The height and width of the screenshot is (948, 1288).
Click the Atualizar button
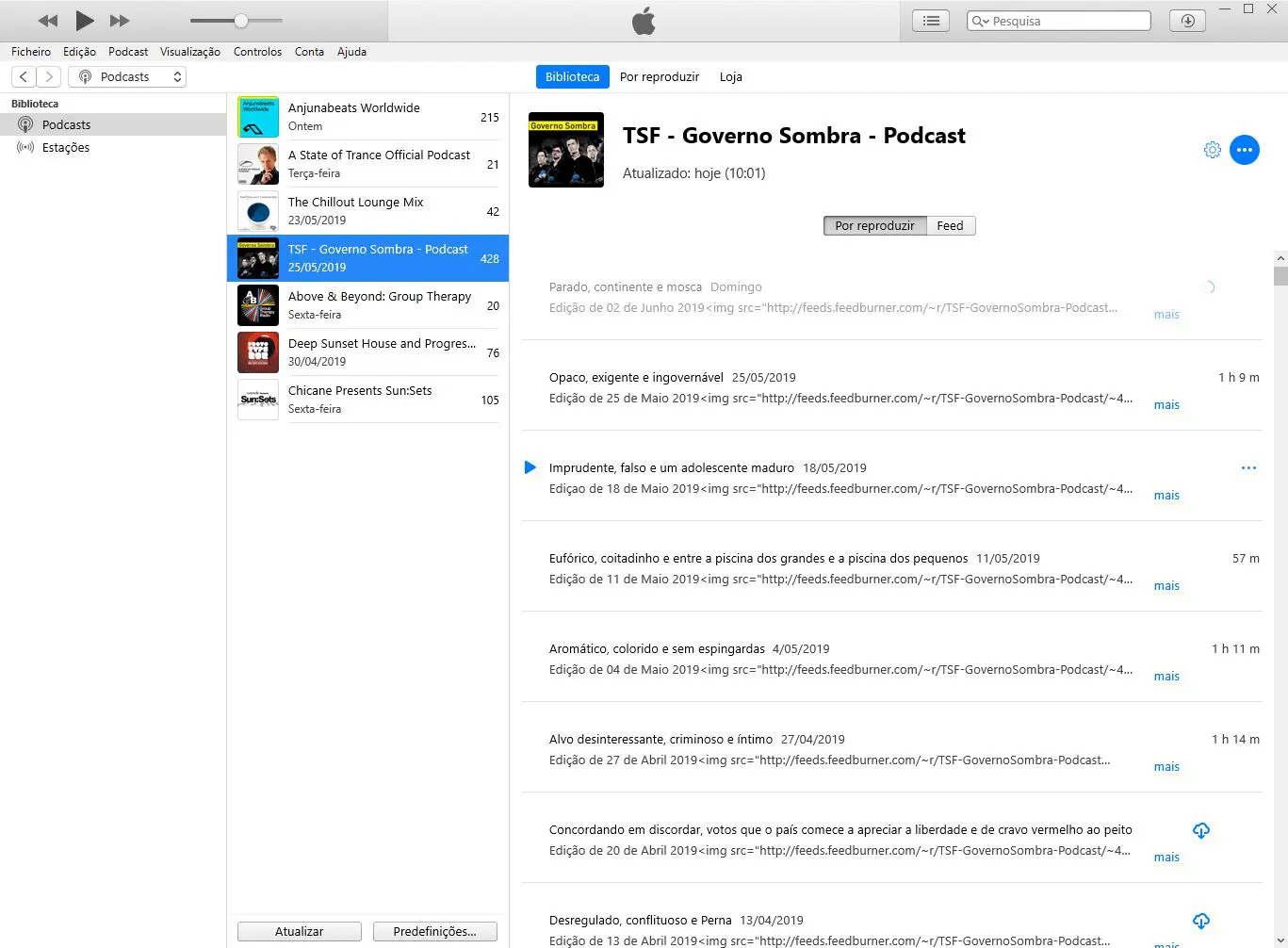(x=300, y=931)
